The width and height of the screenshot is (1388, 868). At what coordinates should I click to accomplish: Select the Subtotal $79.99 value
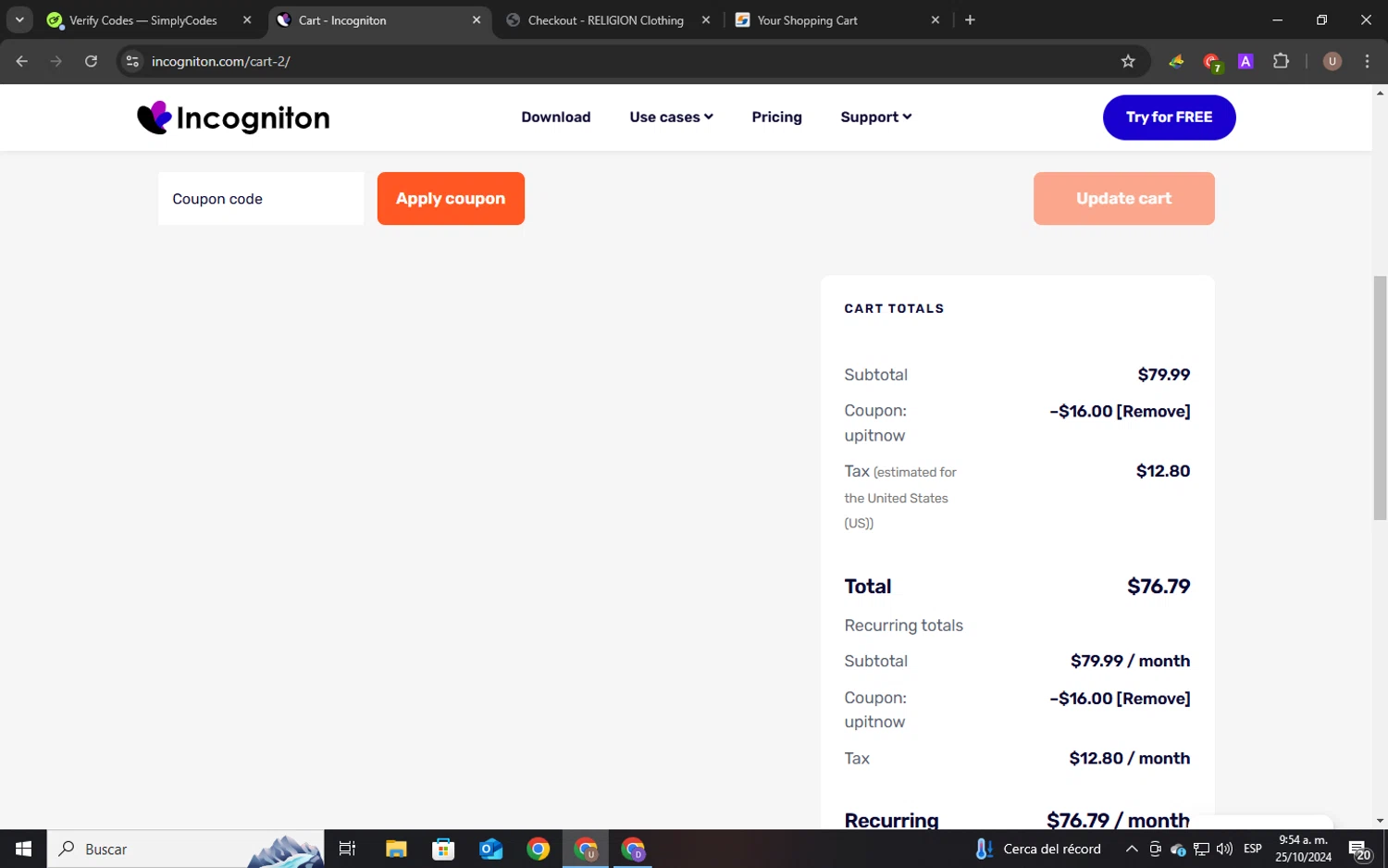1164,375
